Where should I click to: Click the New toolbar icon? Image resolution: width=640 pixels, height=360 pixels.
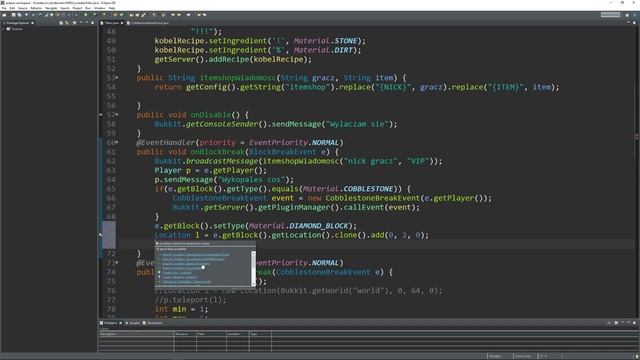(4, 15)
